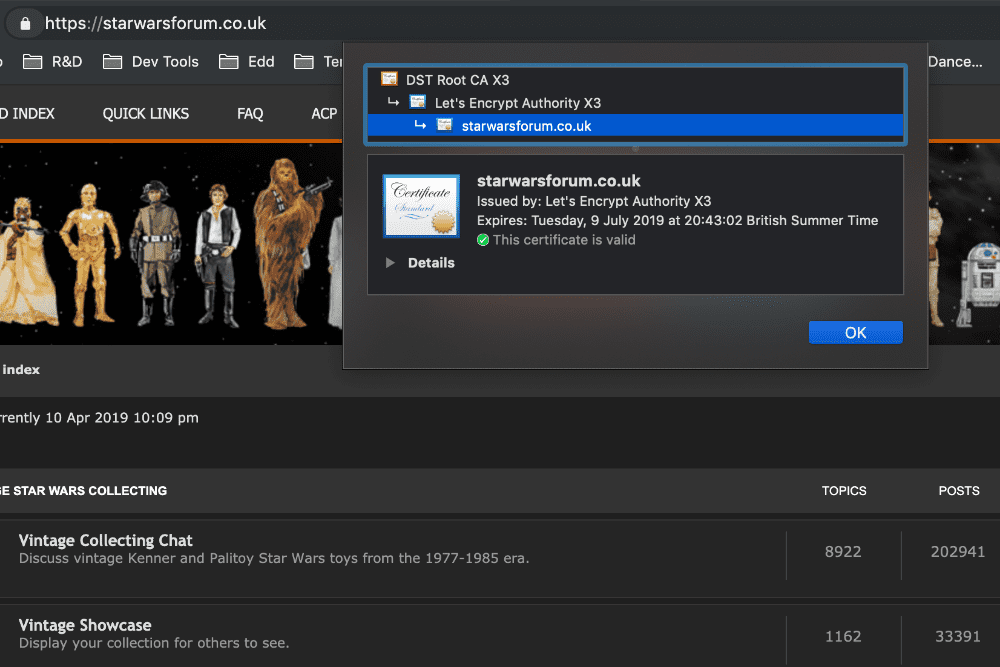This screenshot has width=1000, height=667.
Task: Click OK to close certificate dialog
Action: (855, 332)
